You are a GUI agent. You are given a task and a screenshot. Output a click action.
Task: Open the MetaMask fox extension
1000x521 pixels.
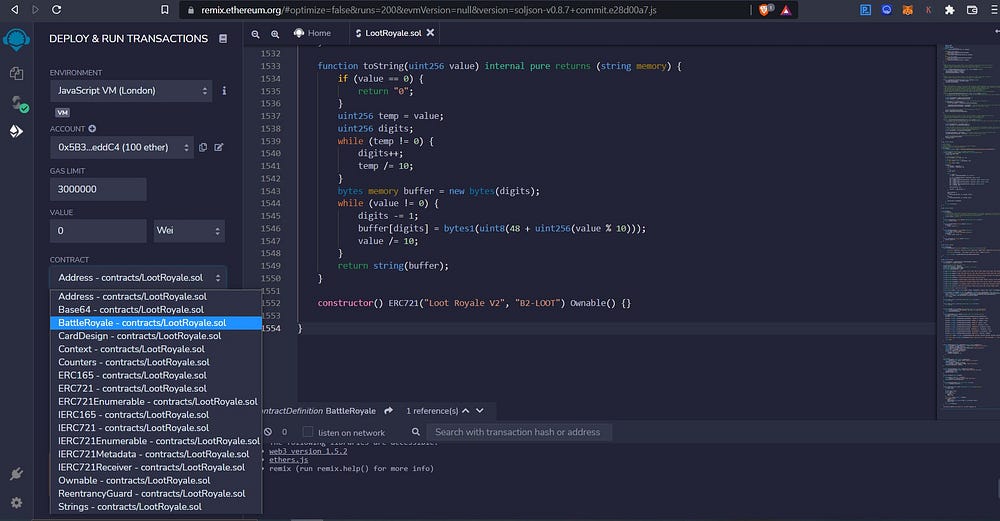907,10
